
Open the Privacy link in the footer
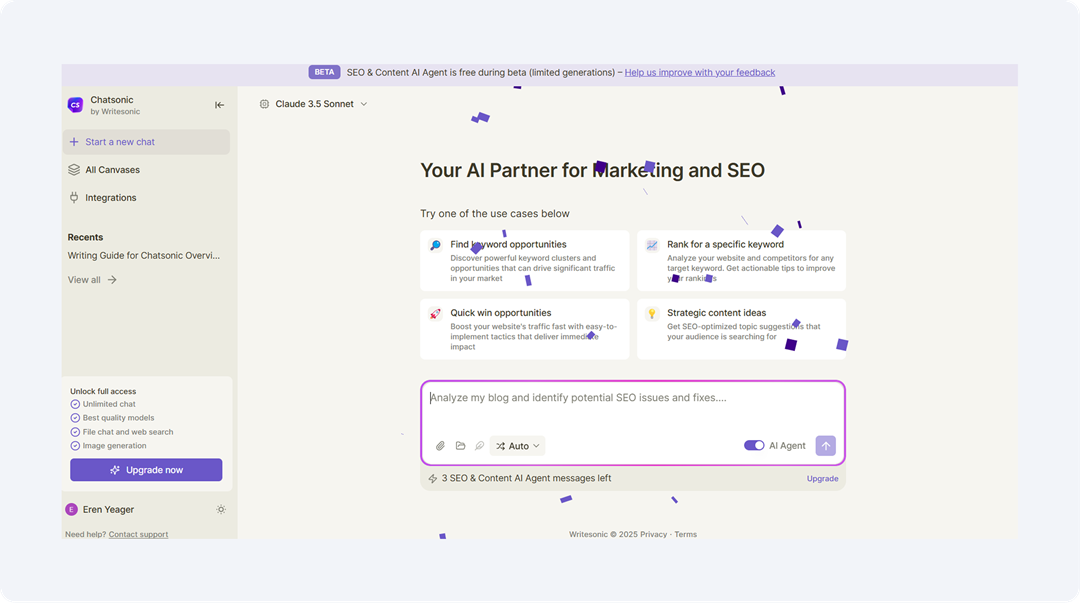click(x=654, y=535)
